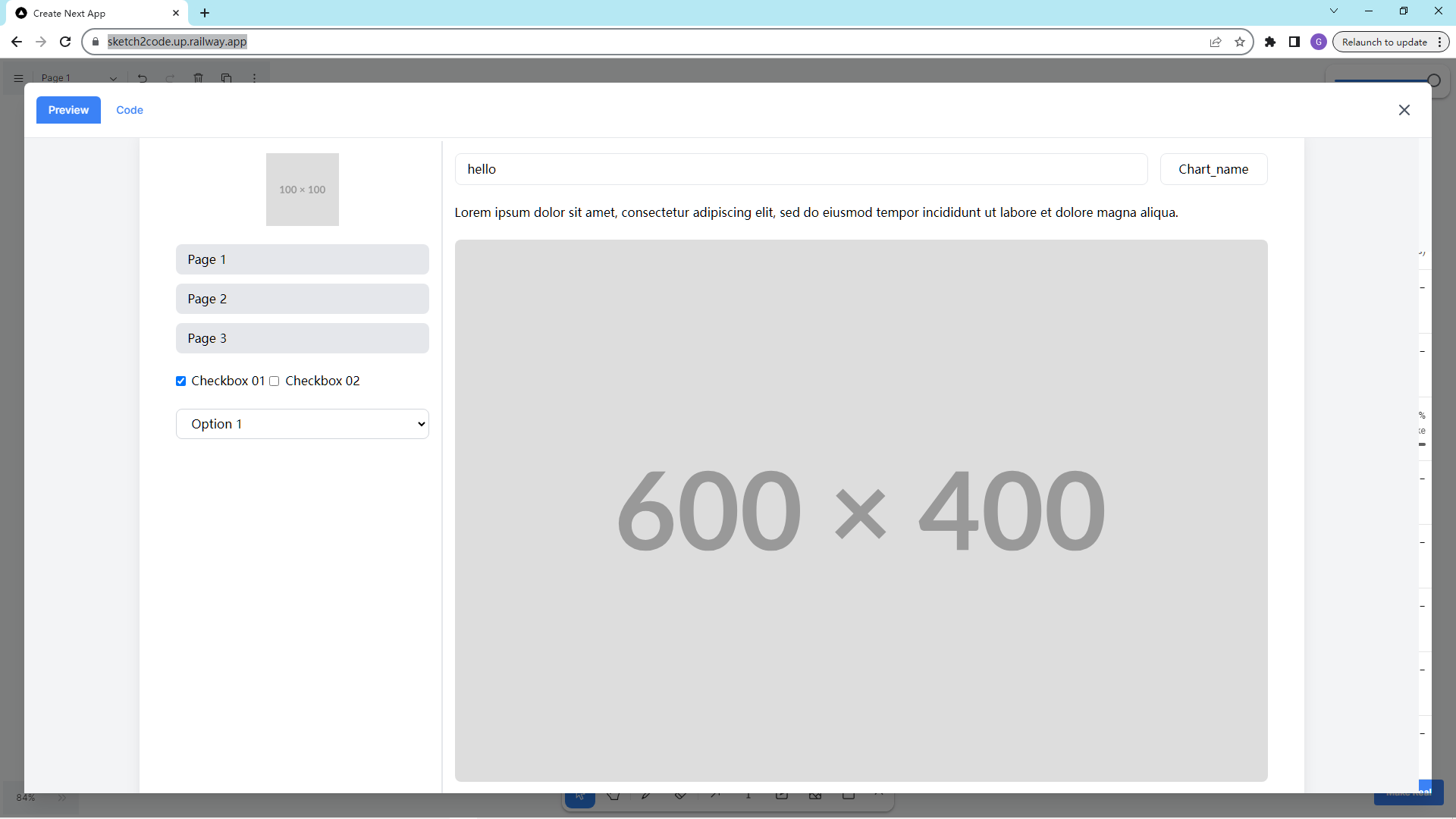Open Chrome menu three dots
Screen dimensions: 1456x819
pos(1439,42)
